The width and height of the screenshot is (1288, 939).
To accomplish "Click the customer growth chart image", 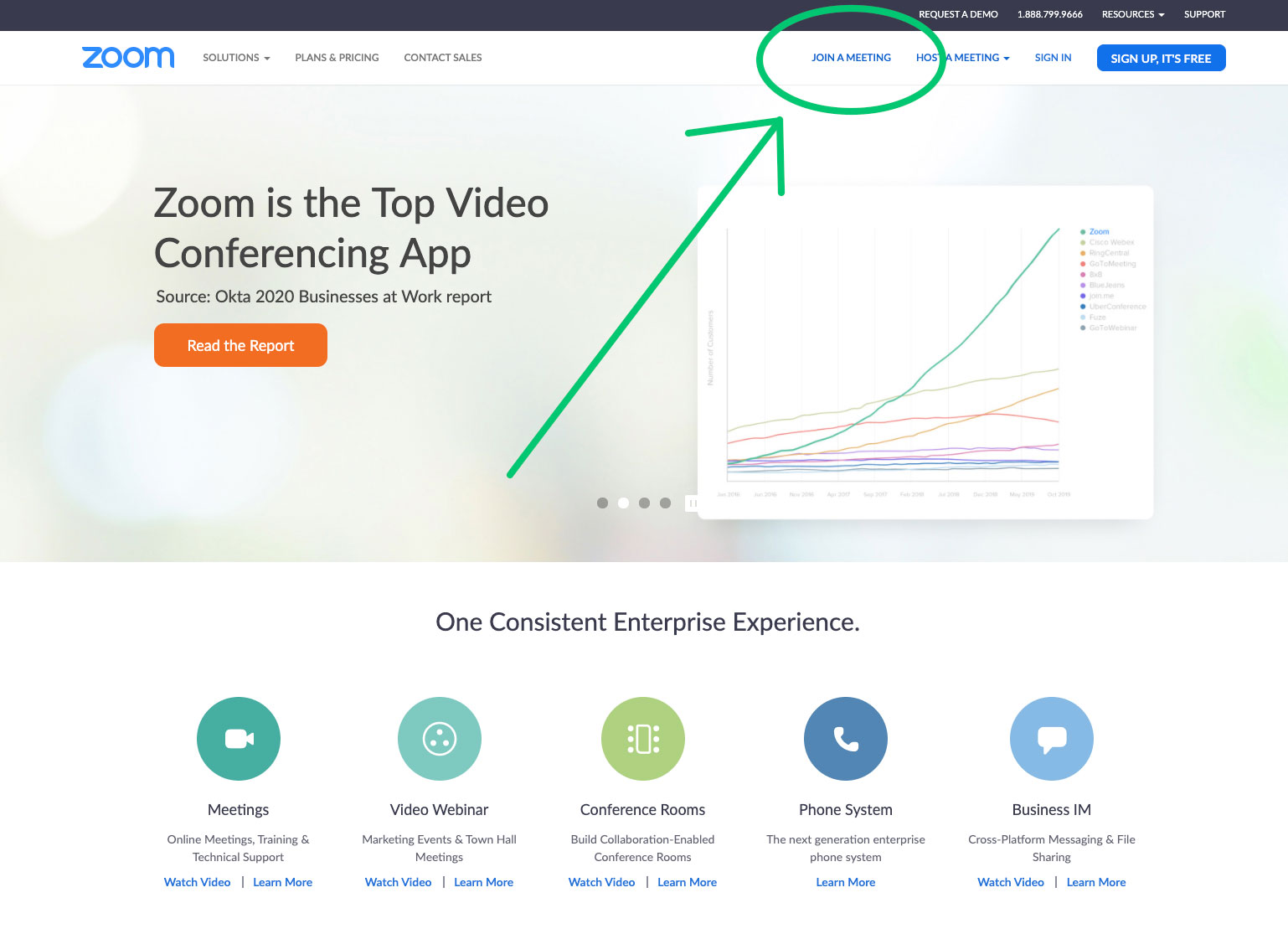I will tap(925, 352).
